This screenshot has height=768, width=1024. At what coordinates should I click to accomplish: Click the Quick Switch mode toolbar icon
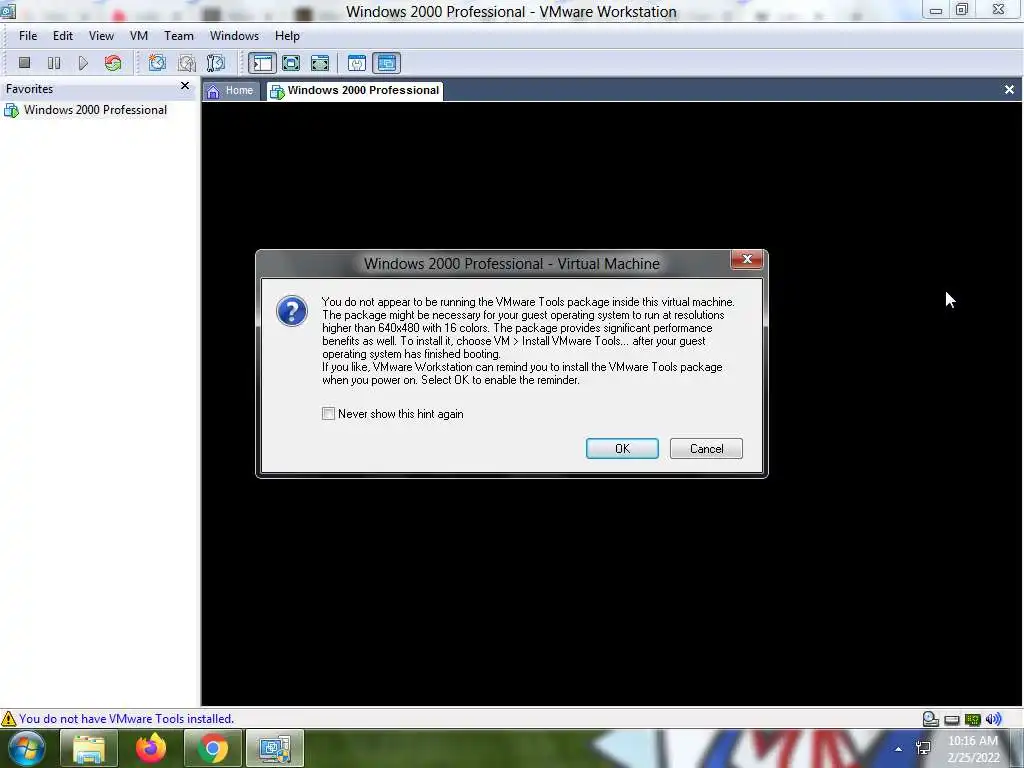click(x=320, y=63)
